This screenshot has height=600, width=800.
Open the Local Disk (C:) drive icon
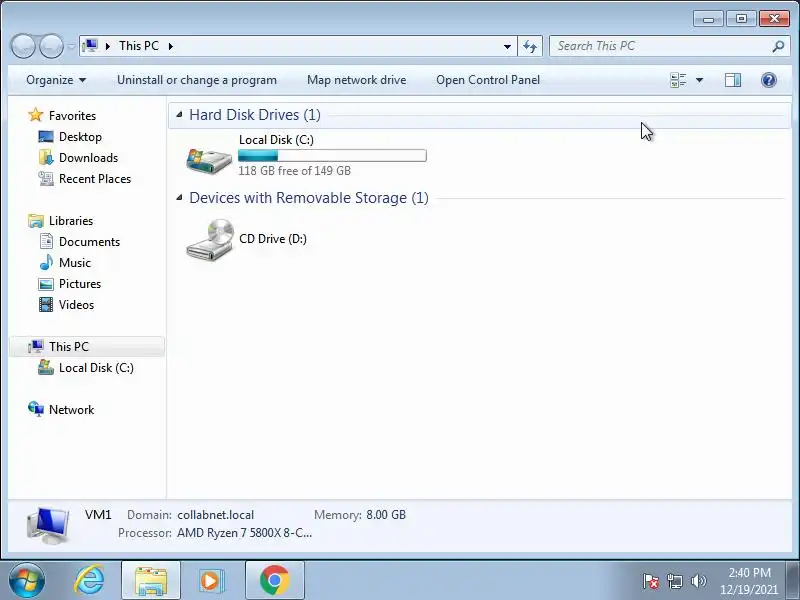pos(209,160)
